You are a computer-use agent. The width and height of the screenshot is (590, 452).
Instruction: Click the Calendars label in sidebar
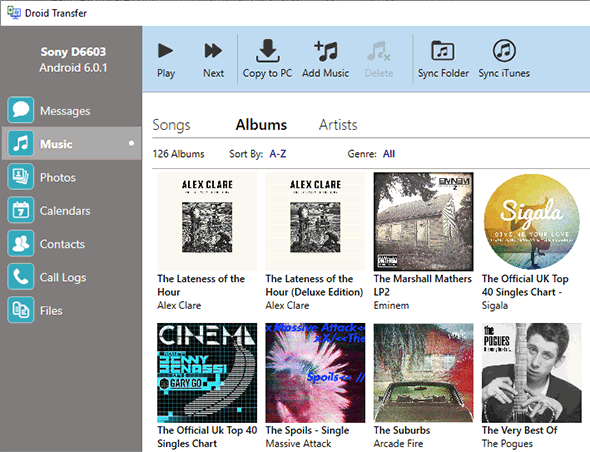(x=65, y=211)
